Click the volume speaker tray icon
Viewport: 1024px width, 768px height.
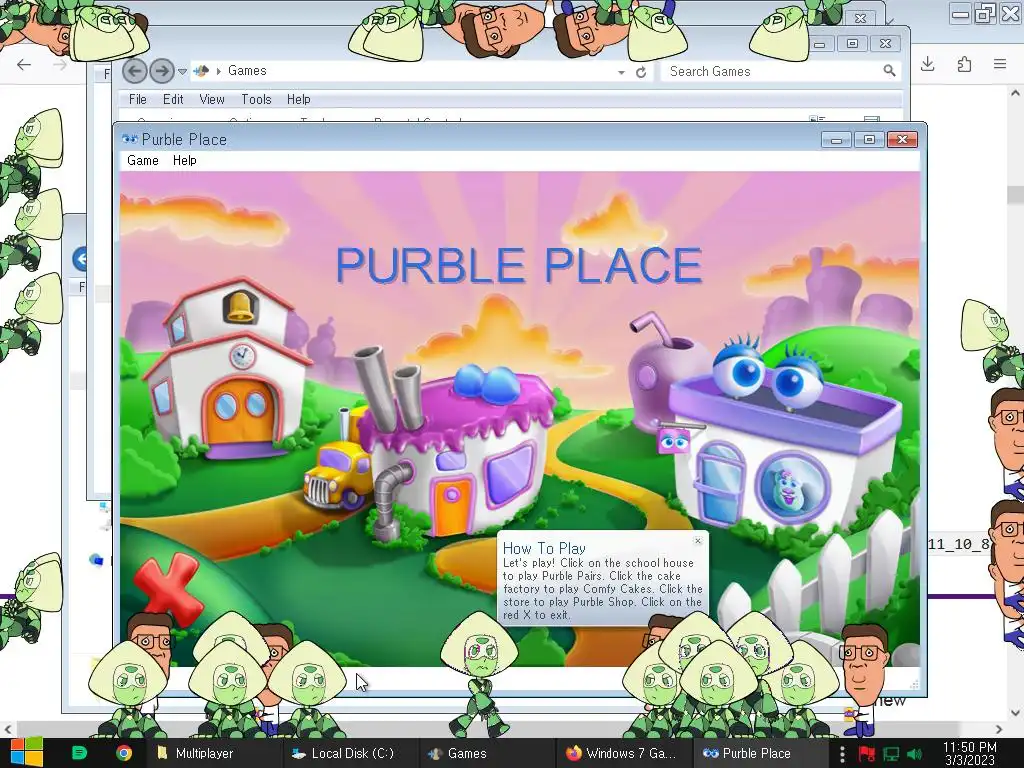(x=915, y=754)
